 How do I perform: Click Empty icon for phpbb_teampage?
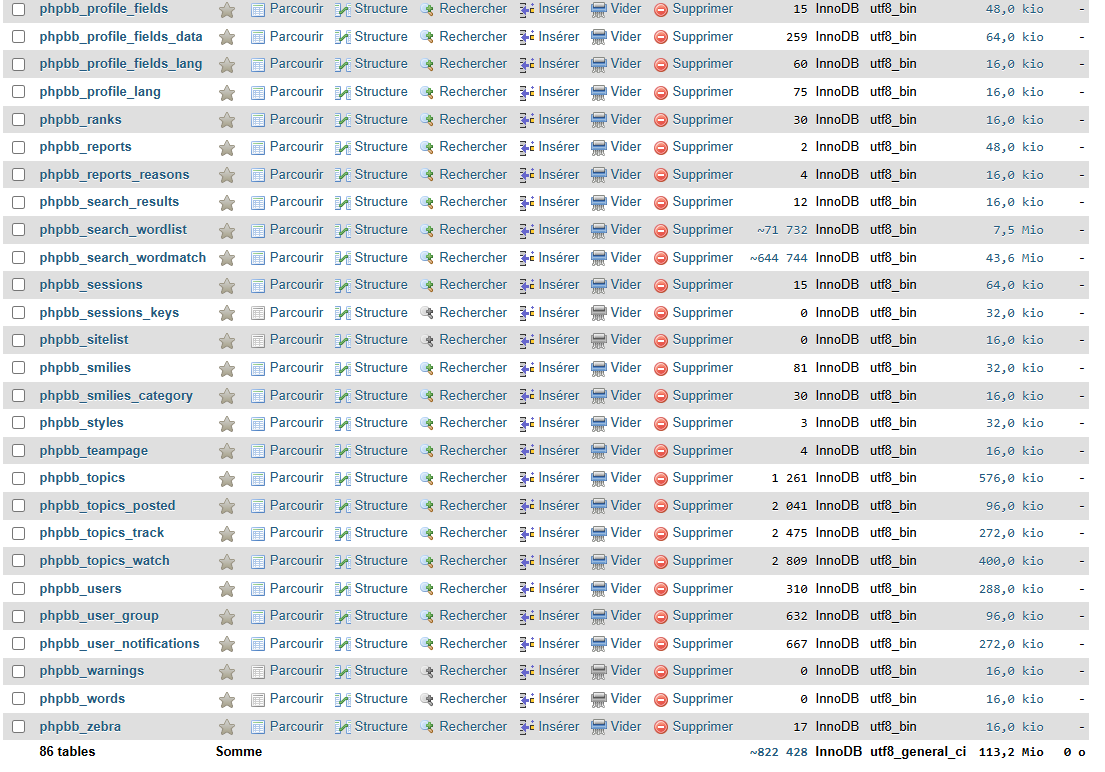tap(598, 451)
